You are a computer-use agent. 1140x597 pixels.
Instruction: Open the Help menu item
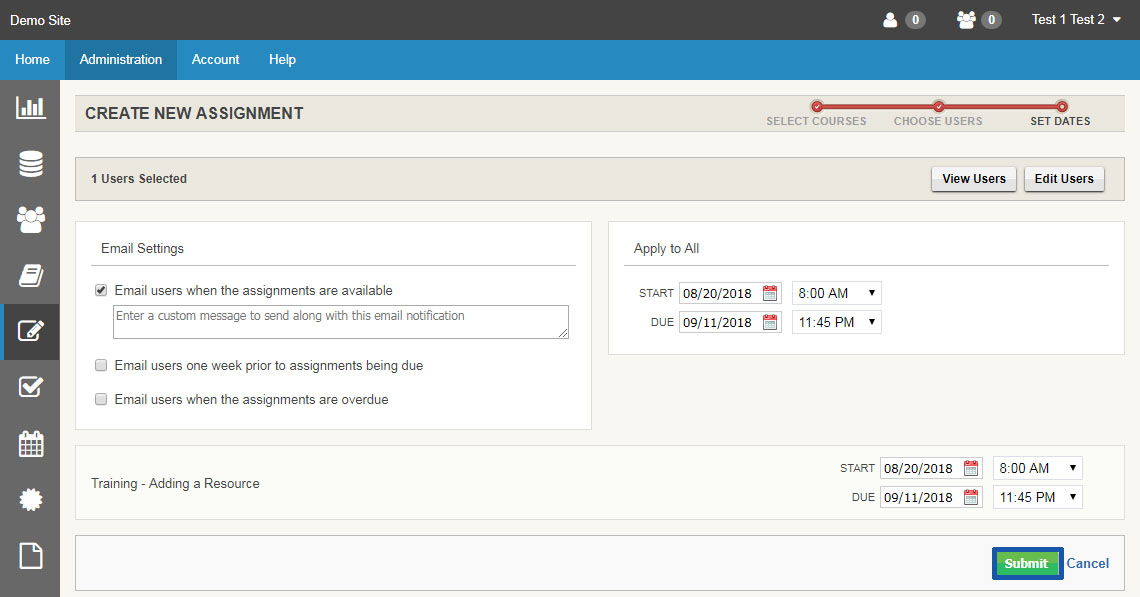coord(282,59)
